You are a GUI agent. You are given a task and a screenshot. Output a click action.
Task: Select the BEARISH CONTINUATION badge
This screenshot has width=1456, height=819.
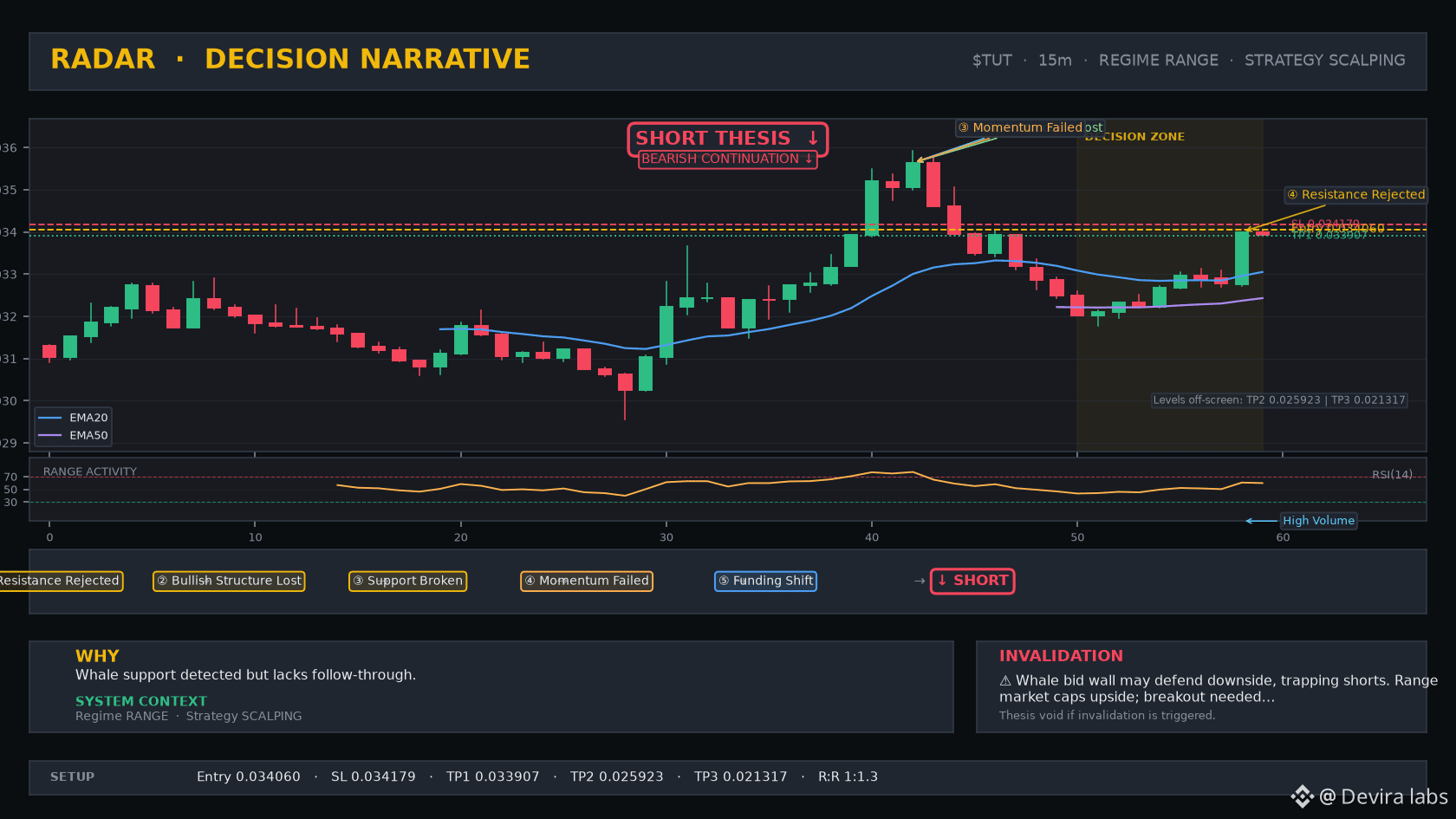(x=727, y=159)
